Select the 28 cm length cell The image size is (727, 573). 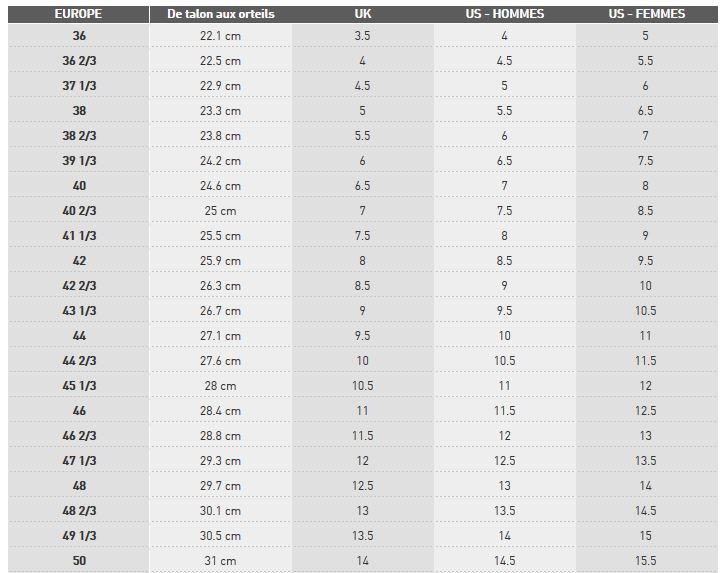coord(220,386)
